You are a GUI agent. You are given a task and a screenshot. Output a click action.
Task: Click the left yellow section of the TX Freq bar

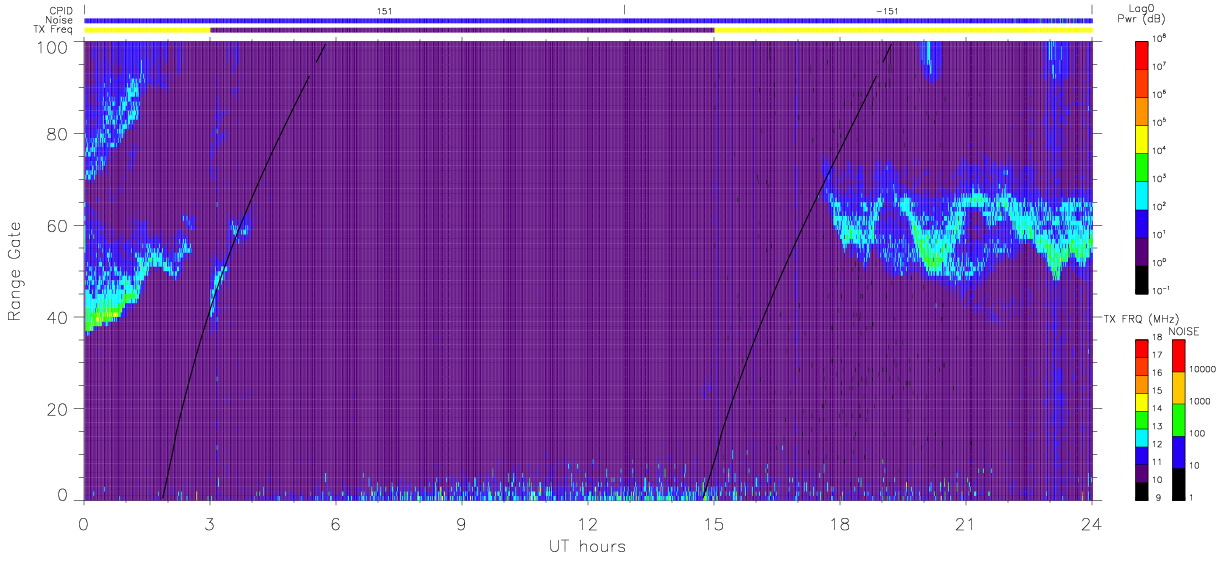147,30
